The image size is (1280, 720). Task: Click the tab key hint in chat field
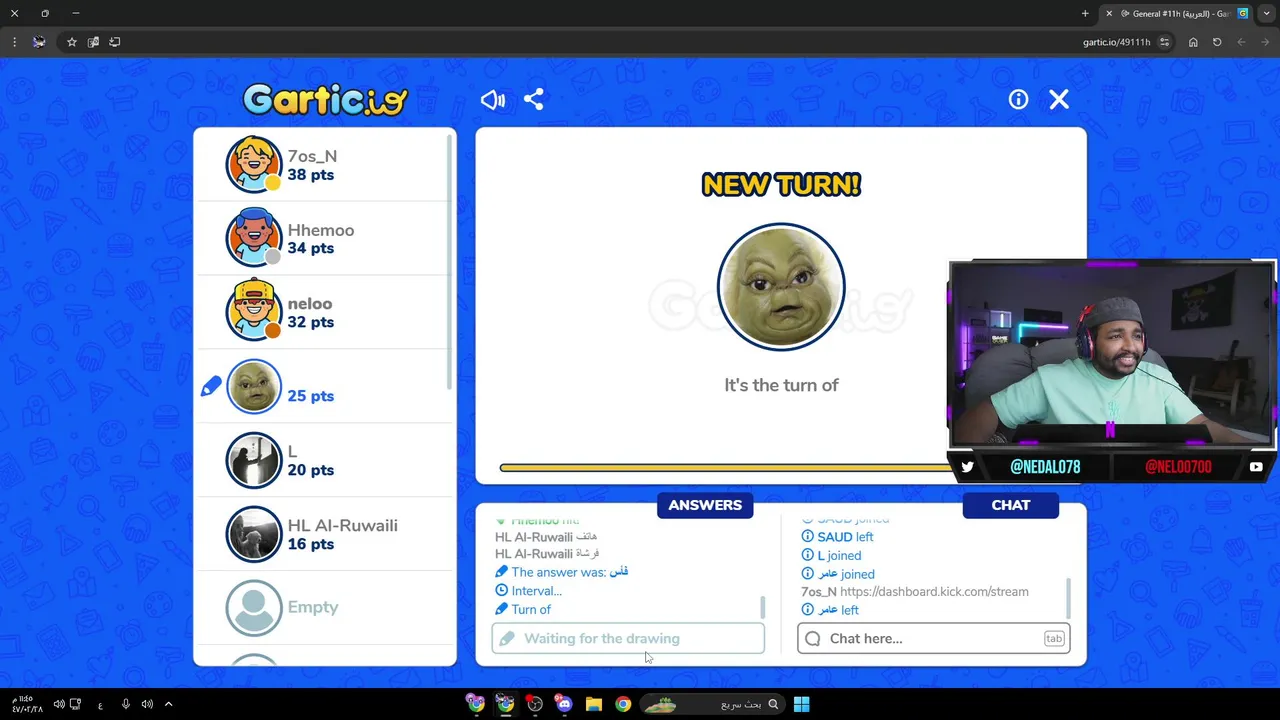1054,638
